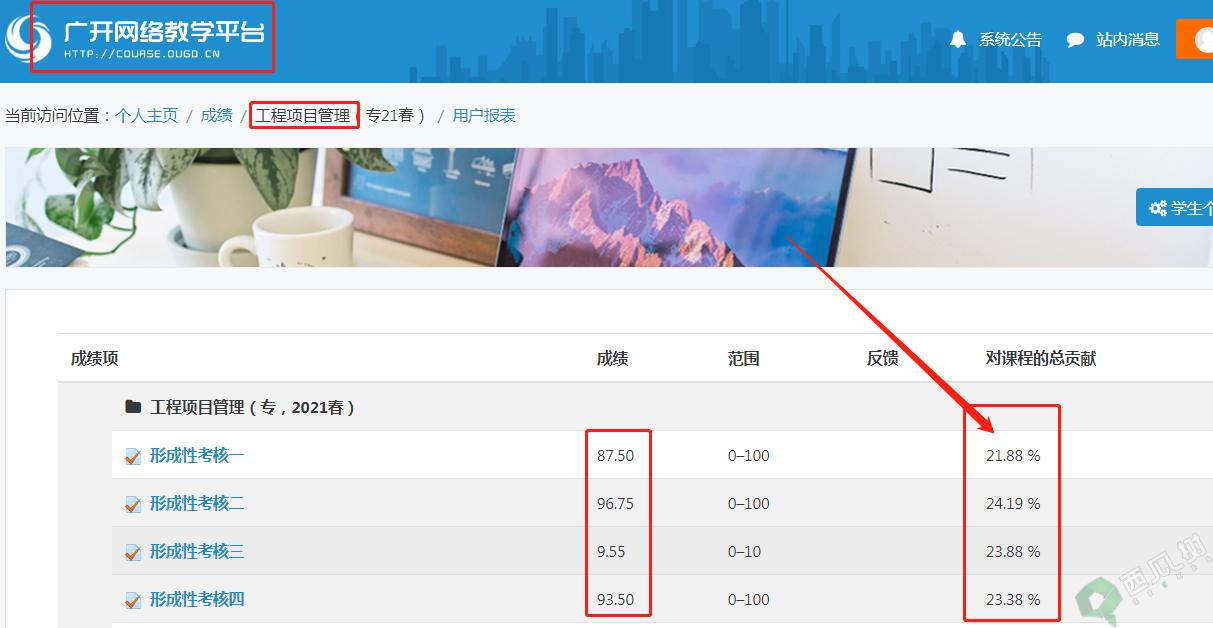Click the platform globe logo icon
This screenshot has height=628, width=1213.
click(27, 37)
